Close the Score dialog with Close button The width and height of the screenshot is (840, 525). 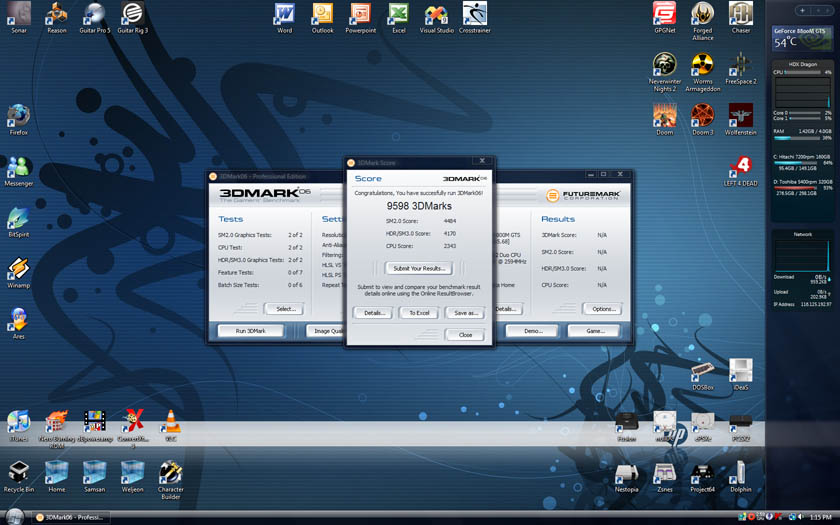[x=465, y=335]
